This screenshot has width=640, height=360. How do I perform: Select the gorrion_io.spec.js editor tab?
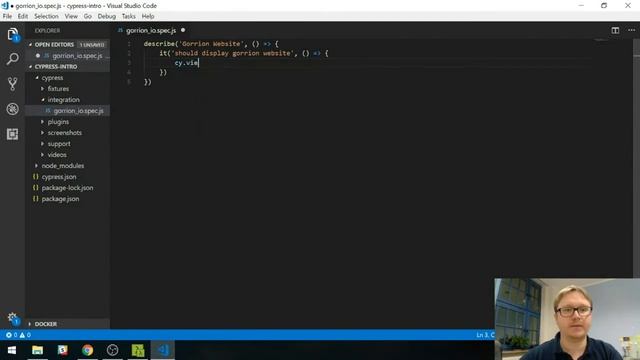pyautogui.click(x=151, y=30)
